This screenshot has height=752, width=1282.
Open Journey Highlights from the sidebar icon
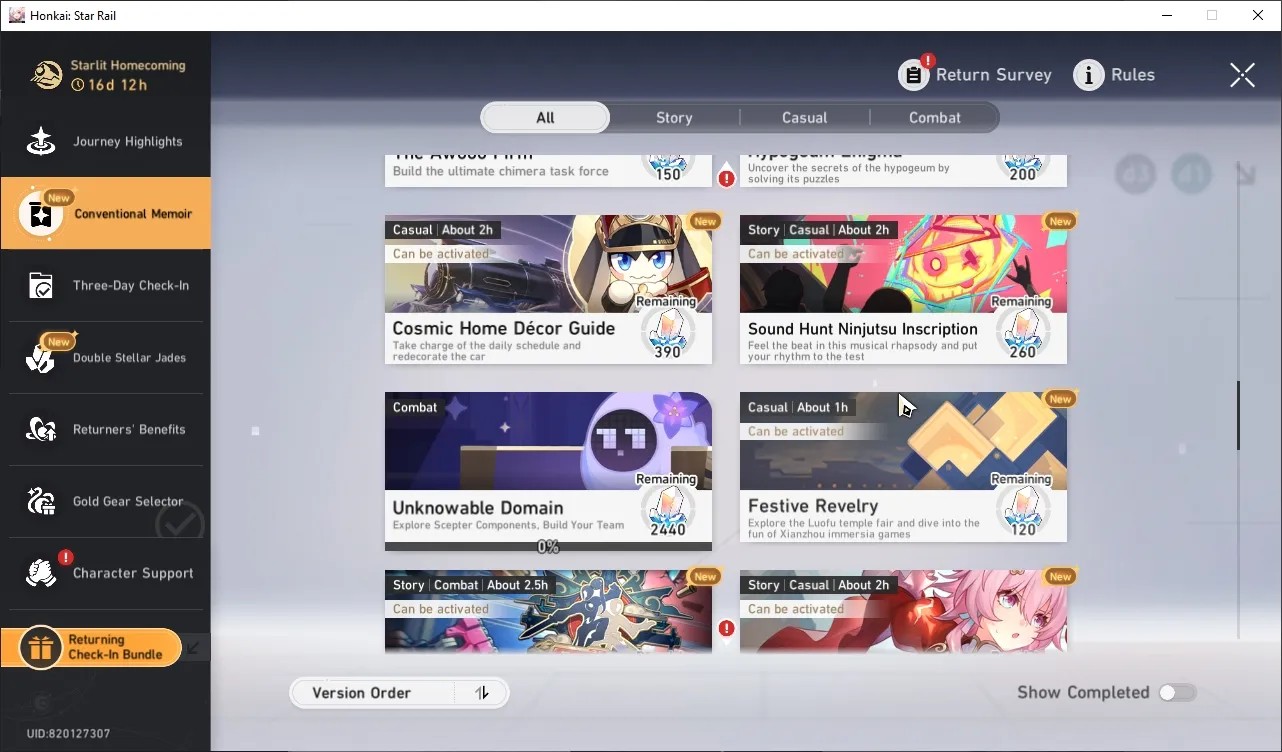(41, 142)
